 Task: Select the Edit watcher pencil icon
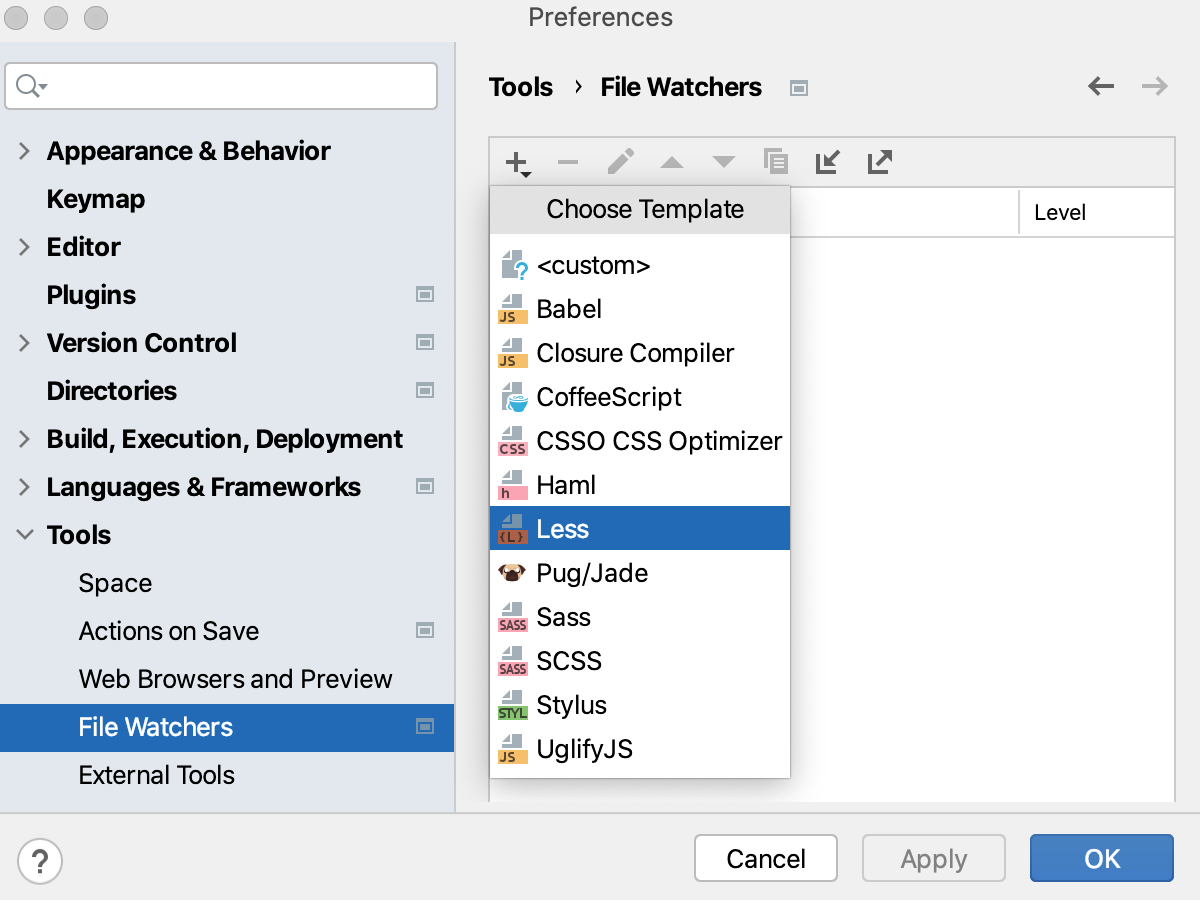point(620,161)
